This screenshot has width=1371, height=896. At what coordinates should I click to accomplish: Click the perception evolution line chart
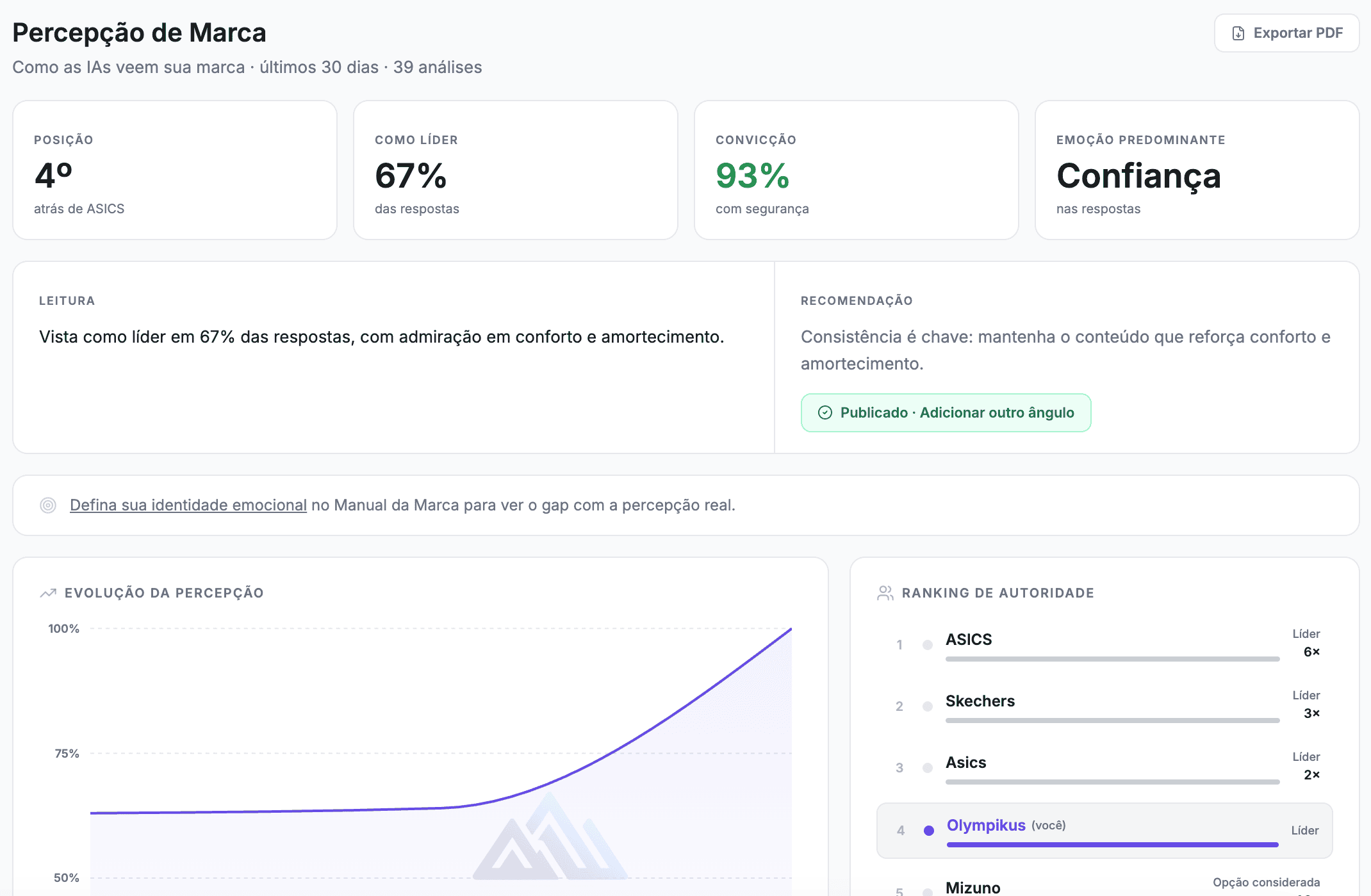(441, 762)
